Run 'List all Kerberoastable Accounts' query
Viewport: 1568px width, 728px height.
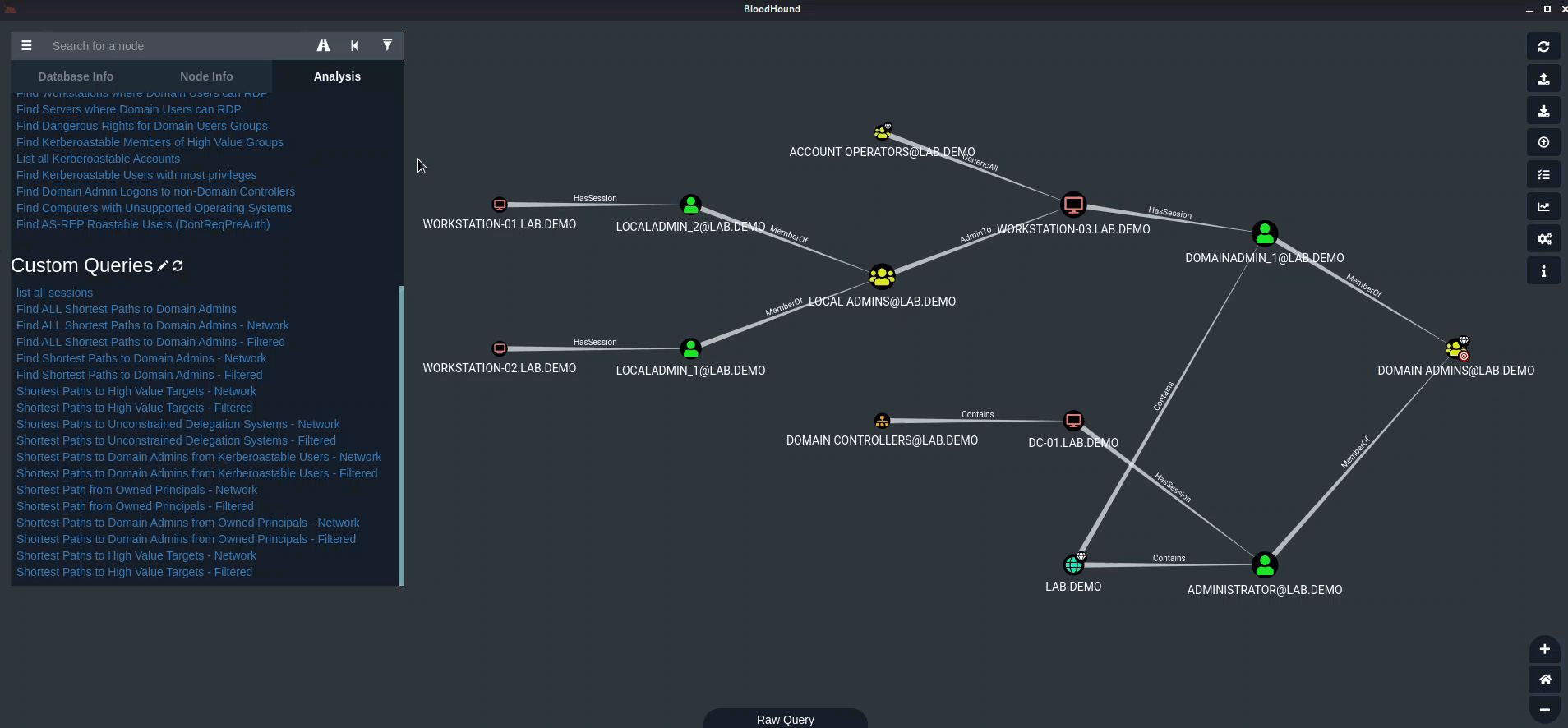click(98, 159)
